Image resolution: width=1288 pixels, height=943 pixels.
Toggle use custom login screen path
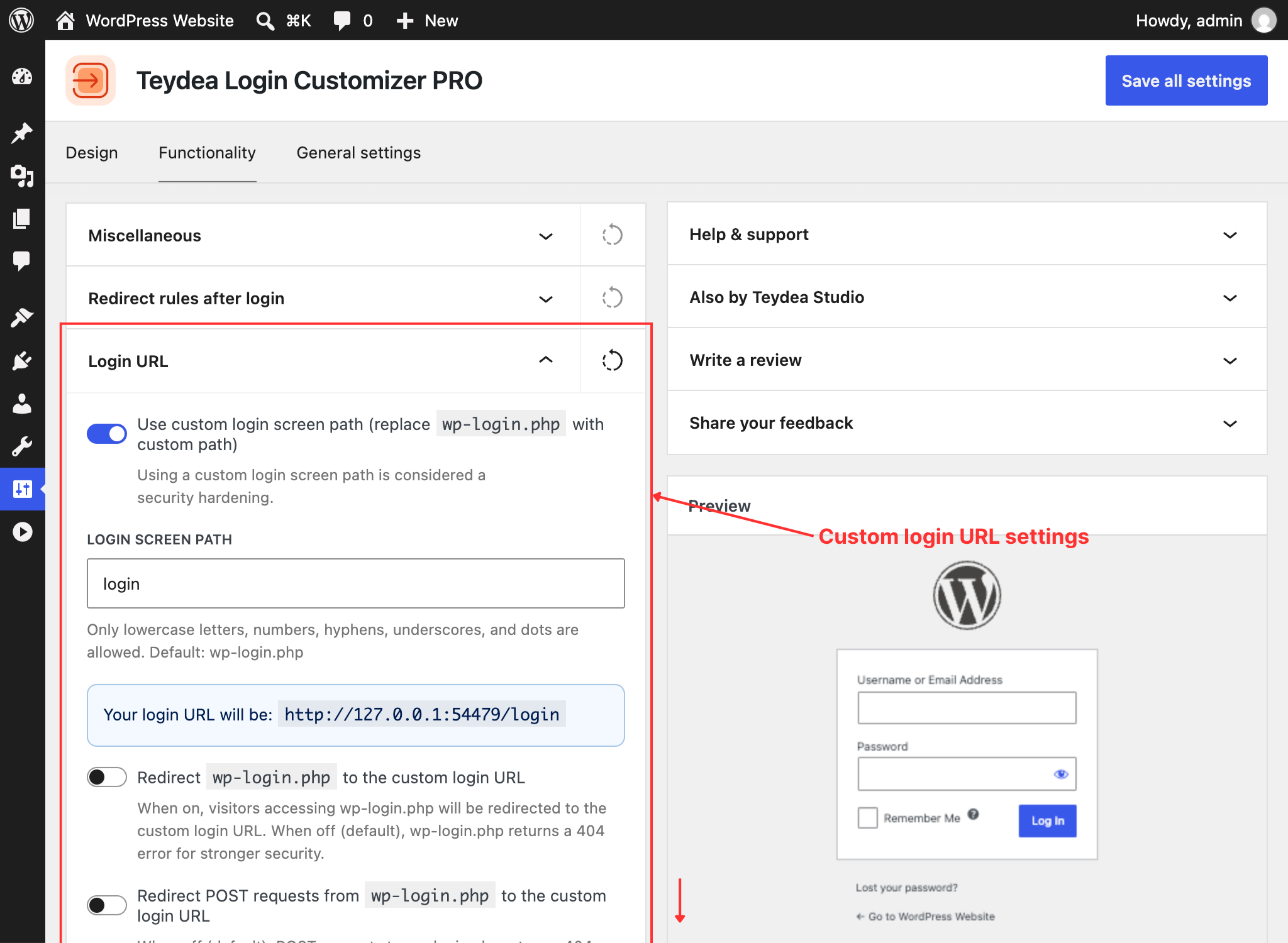pyautogui.click(x=107, y=434)
